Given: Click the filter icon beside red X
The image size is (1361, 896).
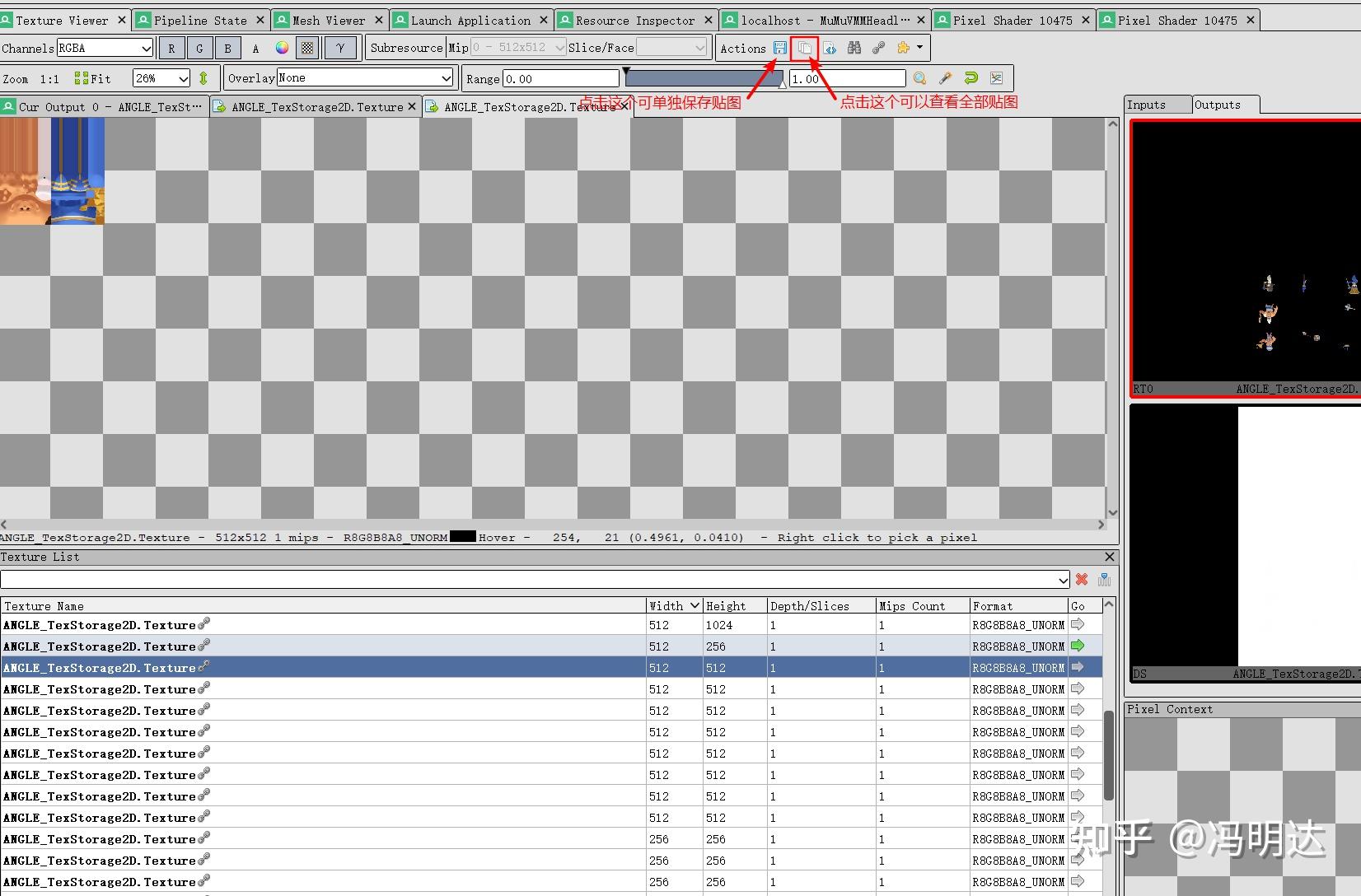Looking at the screenshot, I should (x=1104, y=580).
